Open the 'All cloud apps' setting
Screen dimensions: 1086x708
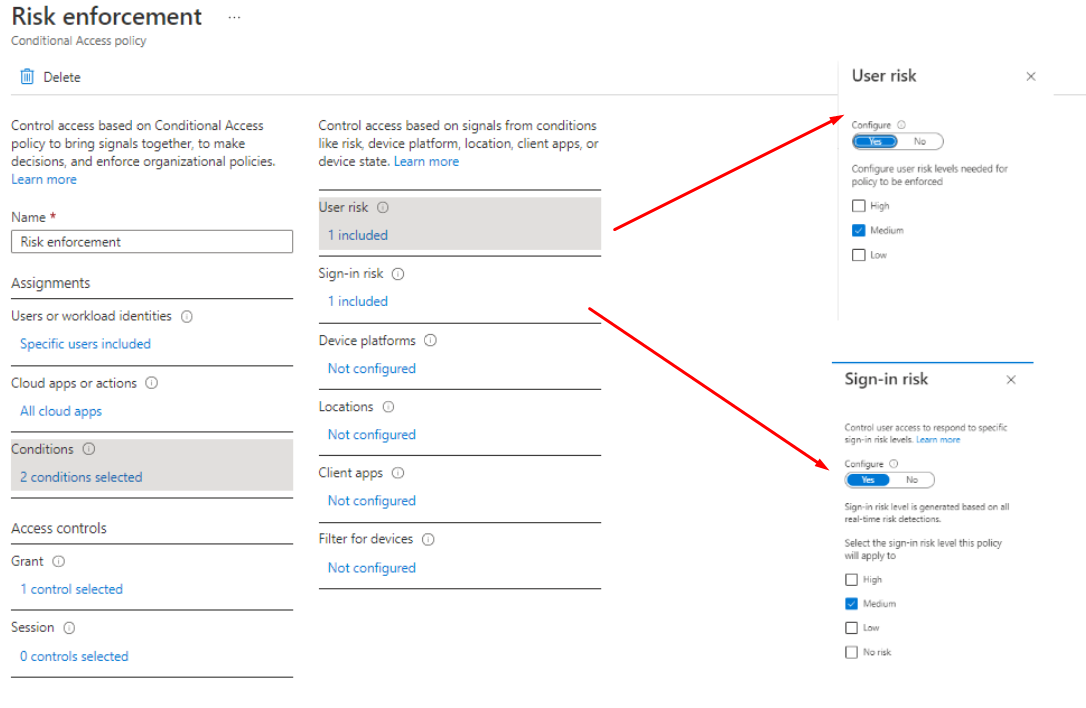(61, 411)
